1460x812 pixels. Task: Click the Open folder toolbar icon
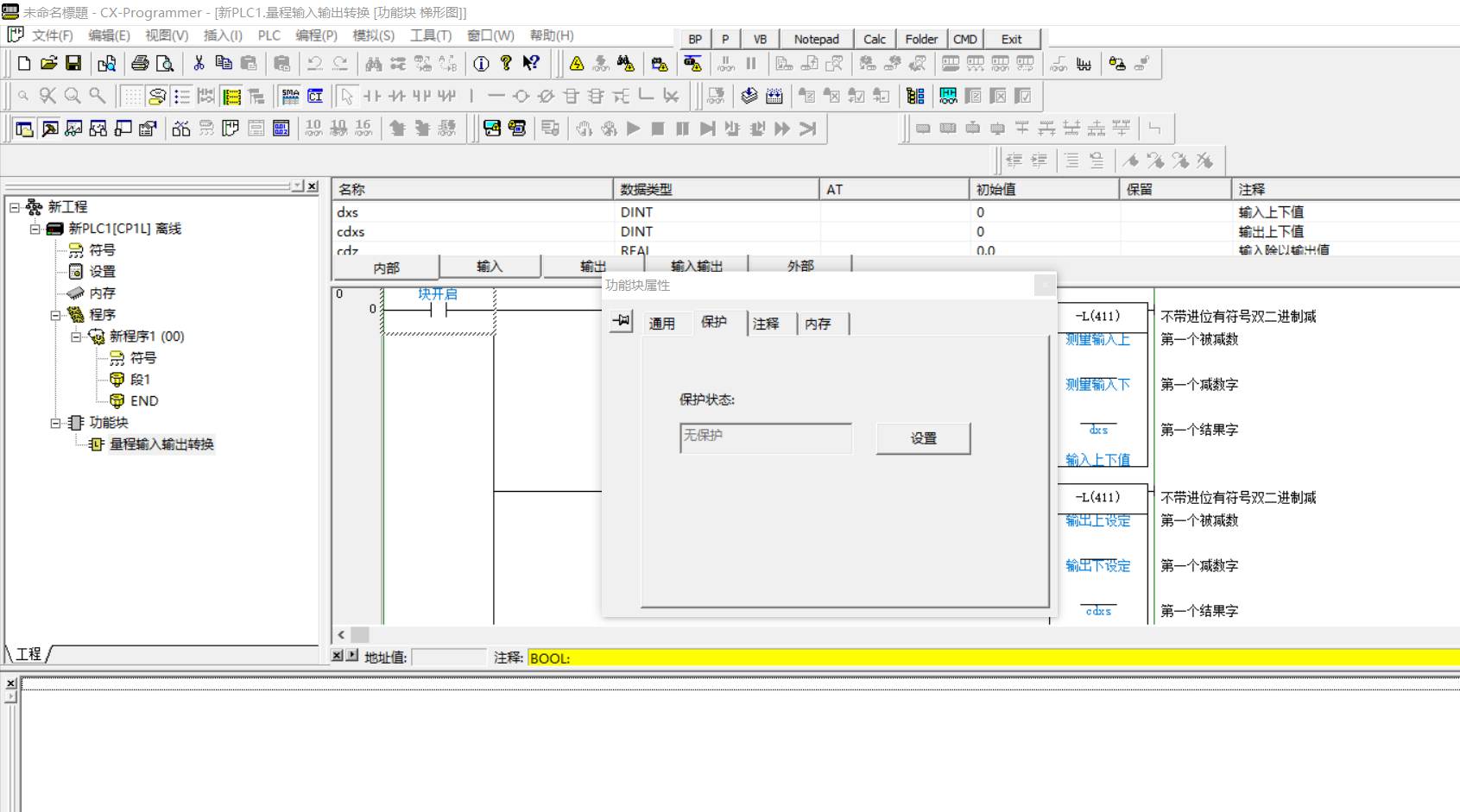coord(49,64)
